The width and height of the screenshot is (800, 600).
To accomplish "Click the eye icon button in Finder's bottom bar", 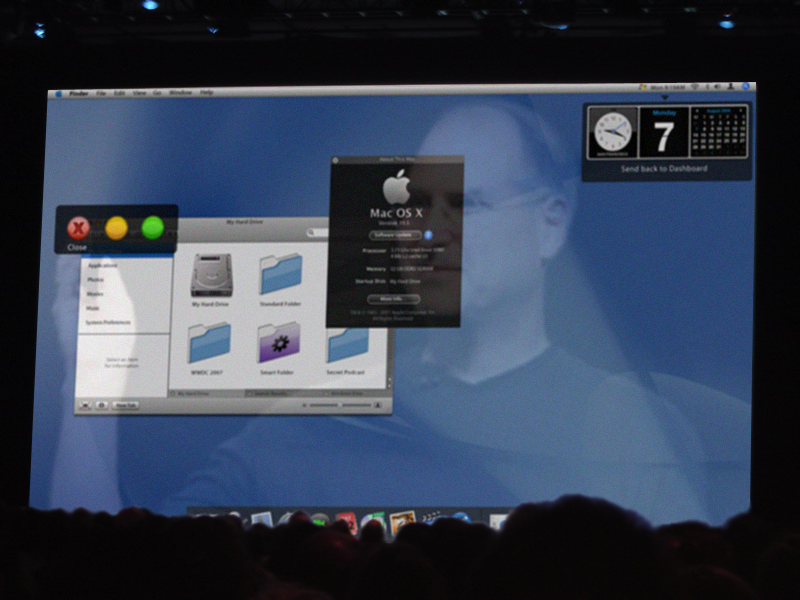I will (x=102, y=405).
